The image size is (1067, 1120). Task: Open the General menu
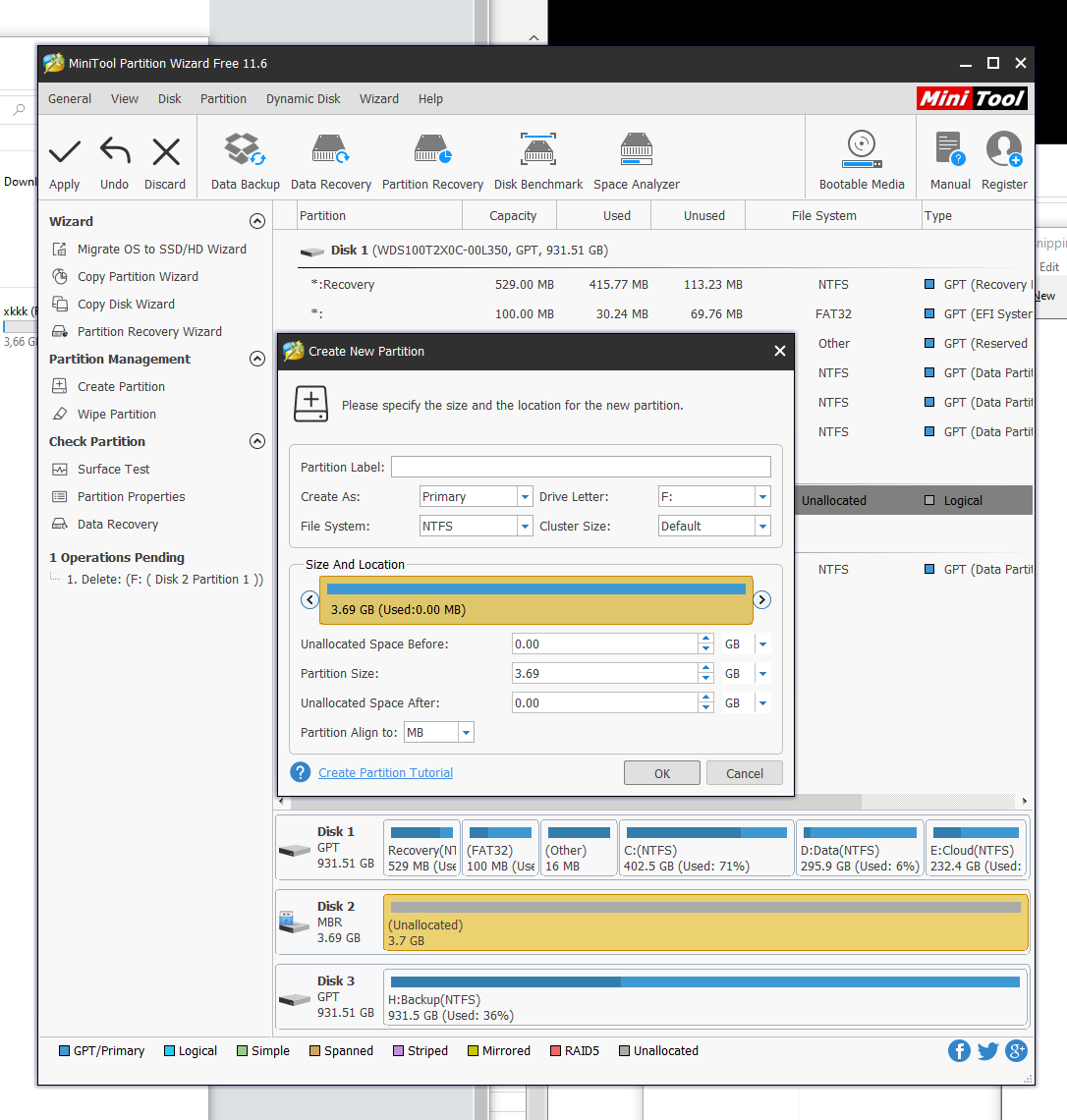70,98
